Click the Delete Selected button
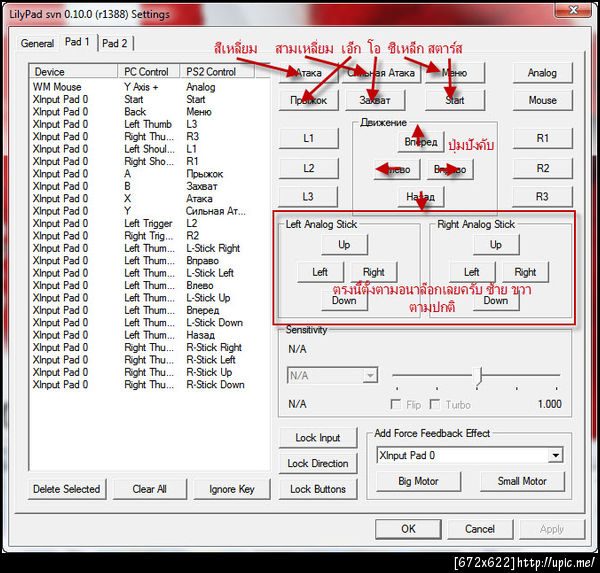This screenshot has height=573, width=600. (x=67, y=489)
